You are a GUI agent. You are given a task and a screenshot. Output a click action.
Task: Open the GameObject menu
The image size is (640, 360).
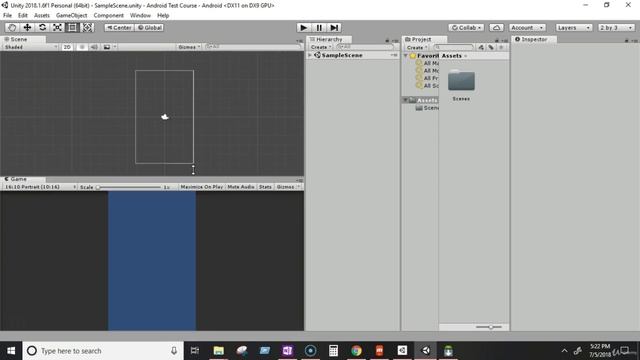tap(71, 15)
